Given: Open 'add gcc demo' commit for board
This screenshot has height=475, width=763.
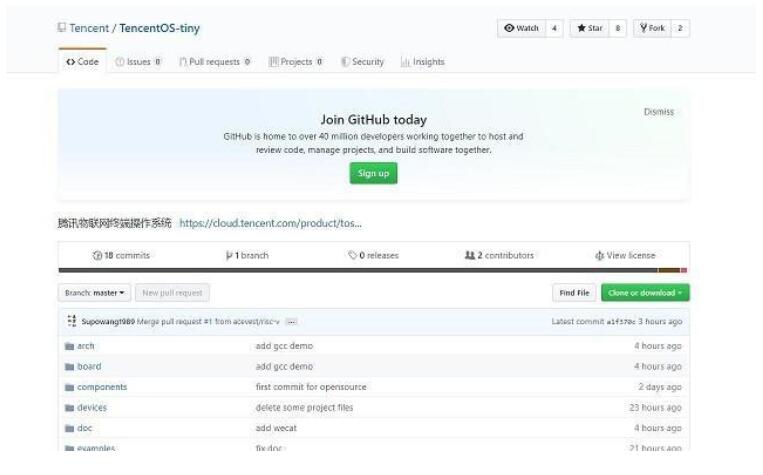Looking at the screenshot, I should 284,366.
